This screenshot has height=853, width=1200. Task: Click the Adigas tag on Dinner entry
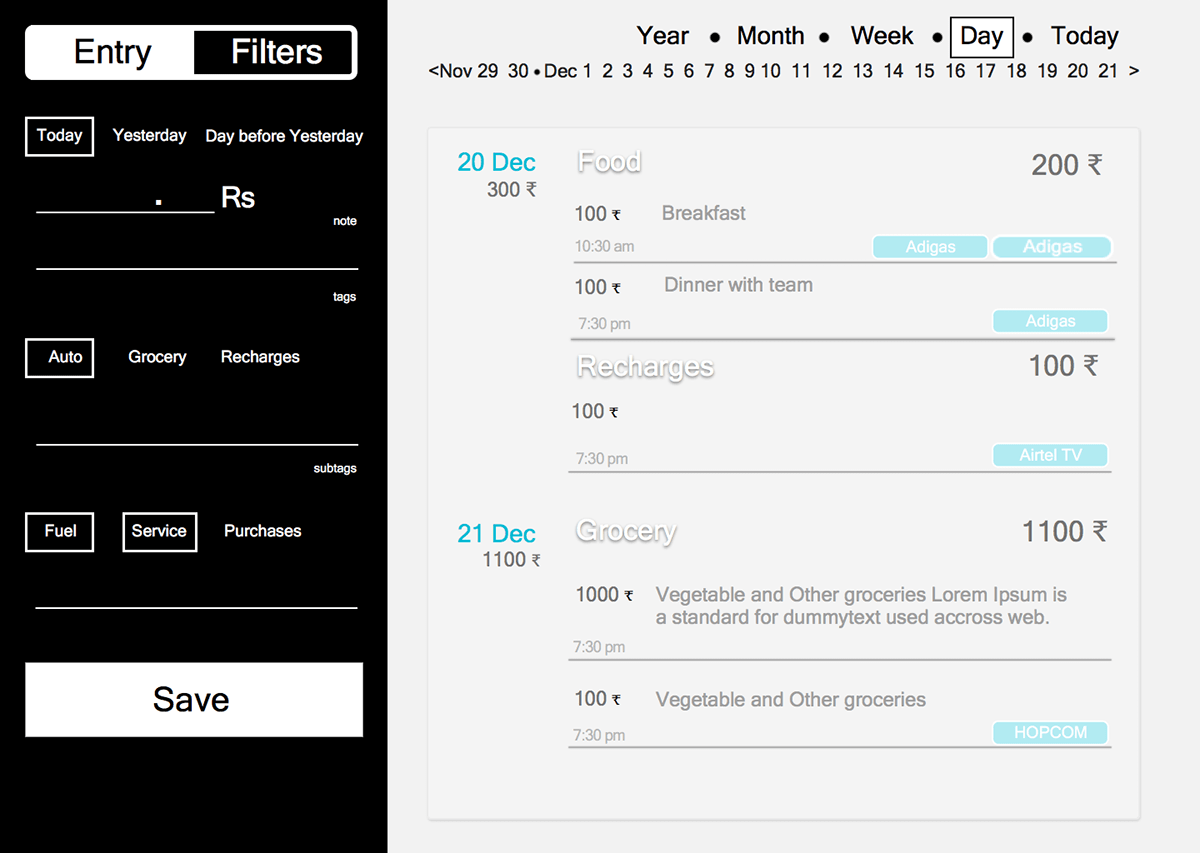[x=1050, y=321]
